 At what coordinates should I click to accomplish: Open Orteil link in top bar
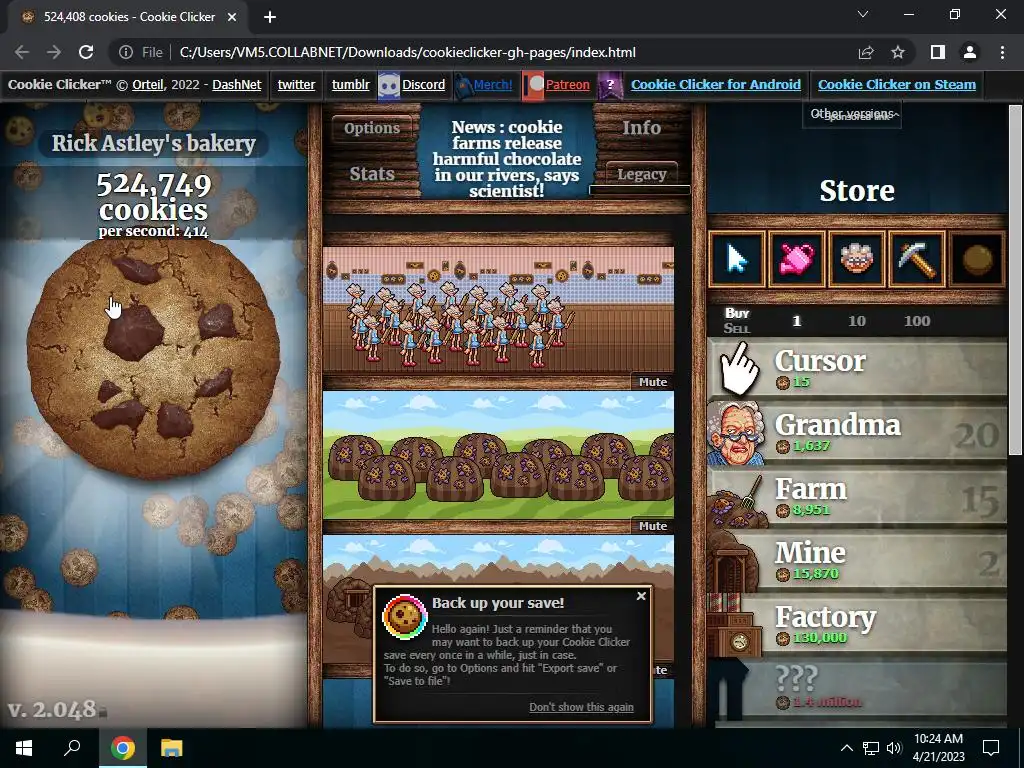click(148, 84)
